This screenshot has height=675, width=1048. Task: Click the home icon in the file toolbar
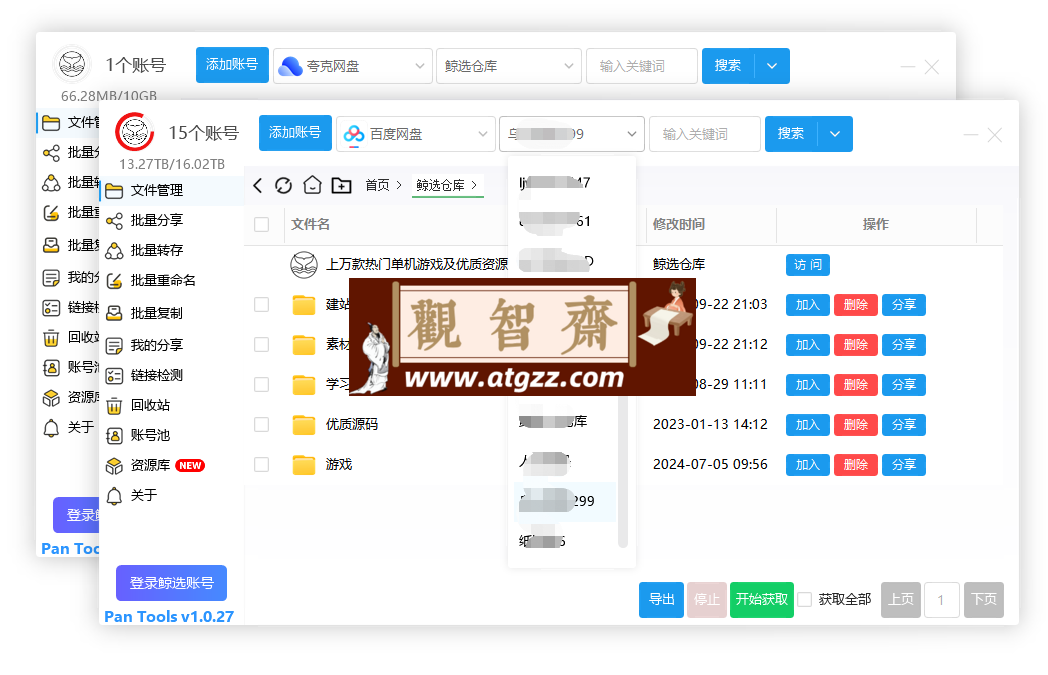click(x=312, y=185)
